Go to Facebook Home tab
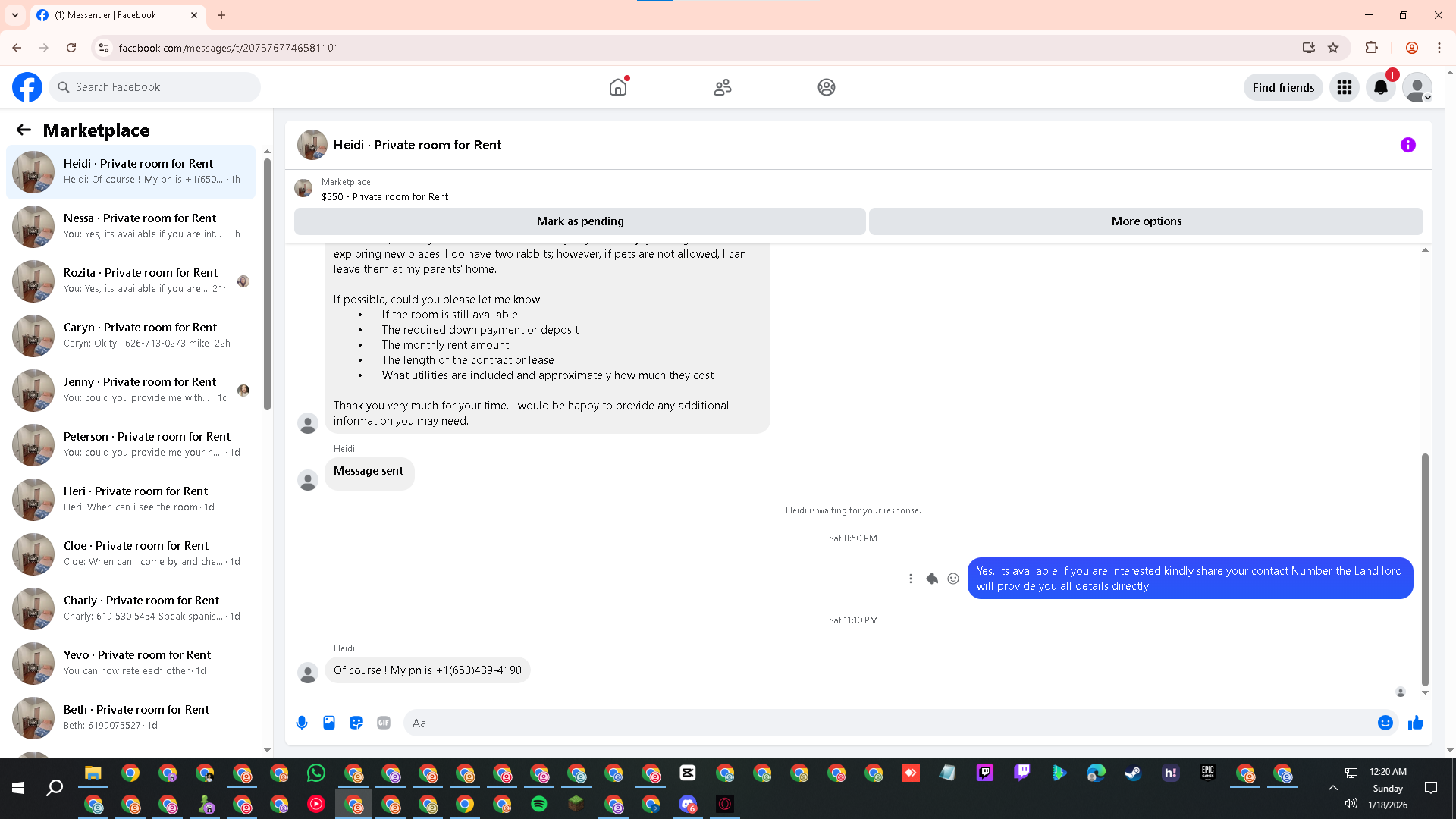Viewport: 1456px width, 819px height. tap(618, 87)
